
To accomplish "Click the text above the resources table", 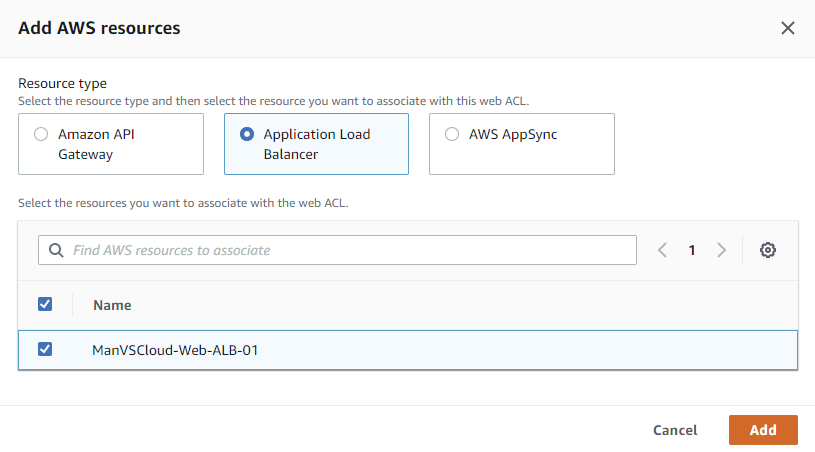I will coord(183,203).
